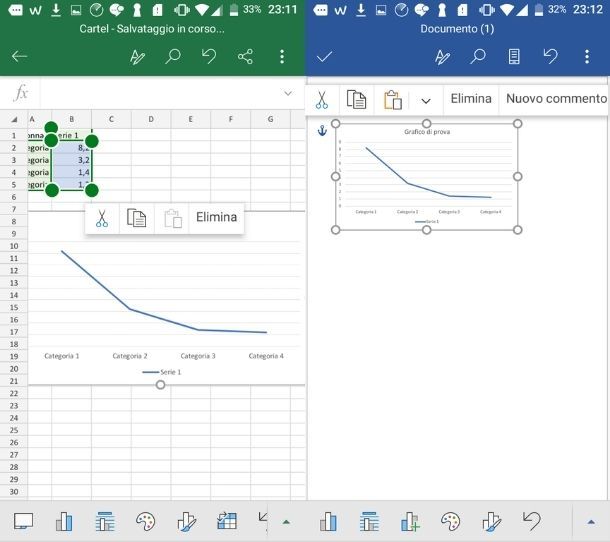Screen dimensions: 610x542
Task: Tap the Paste clipboard icon in Word
Action: (393, 100)
